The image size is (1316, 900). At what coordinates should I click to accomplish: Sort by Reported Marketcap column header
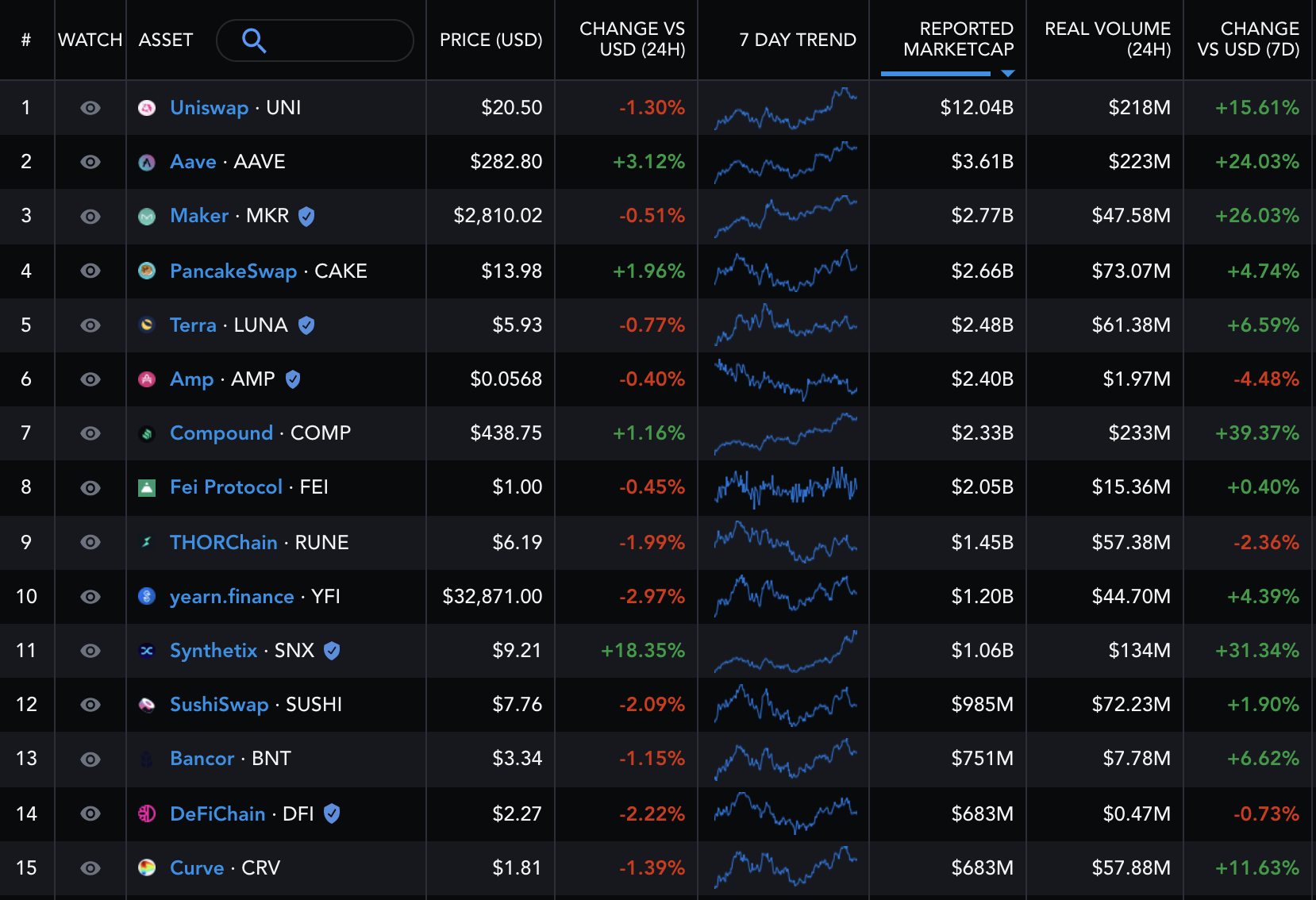[958, 39]
